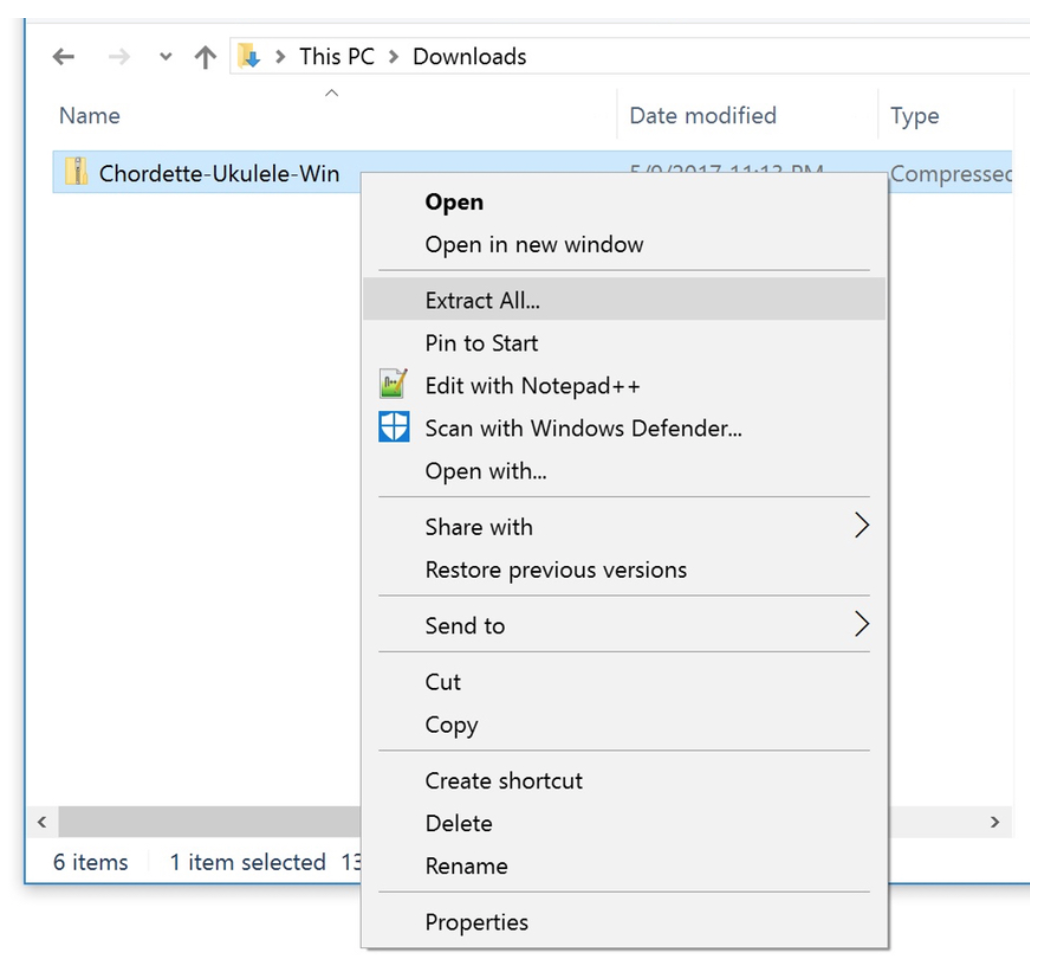
Task: Select Restore previous versions
Action: 555,570
